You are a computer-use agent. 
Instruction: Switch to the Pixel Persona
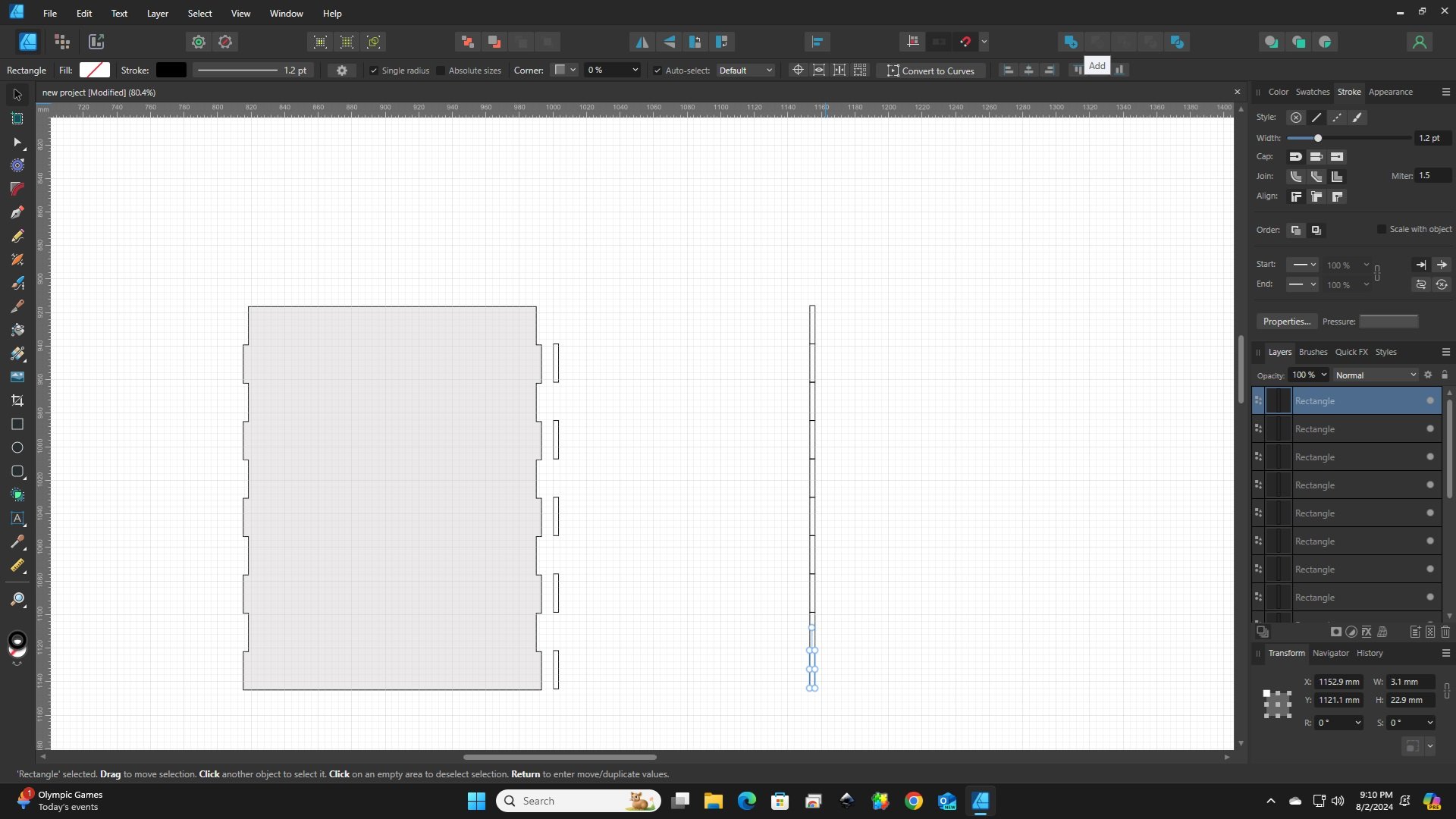point(62,42)
